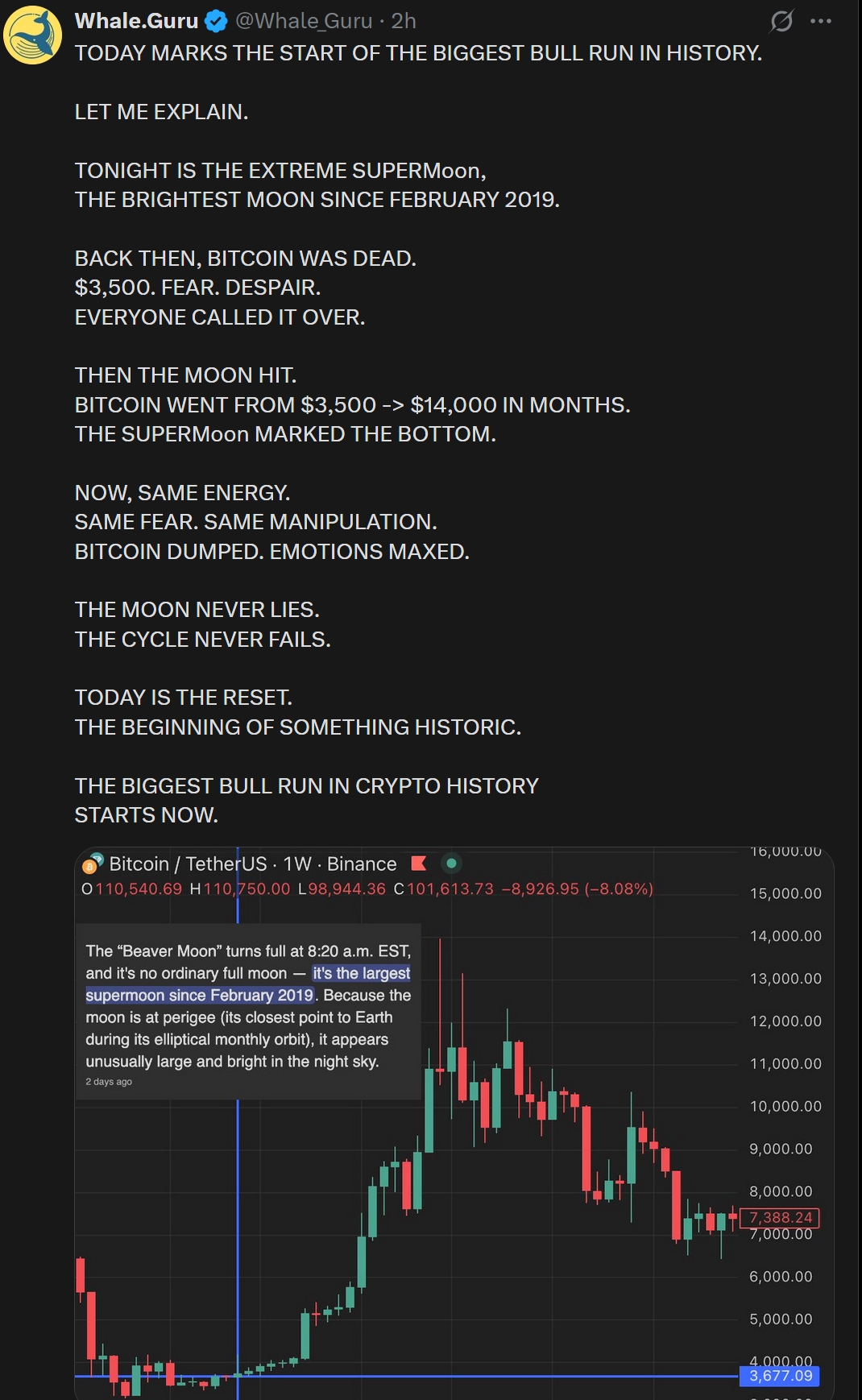This screenshot has width=862, height=1400.
Task: Click the 'LET ME EXPLAIN.' post text
Action: coord(161,112)
